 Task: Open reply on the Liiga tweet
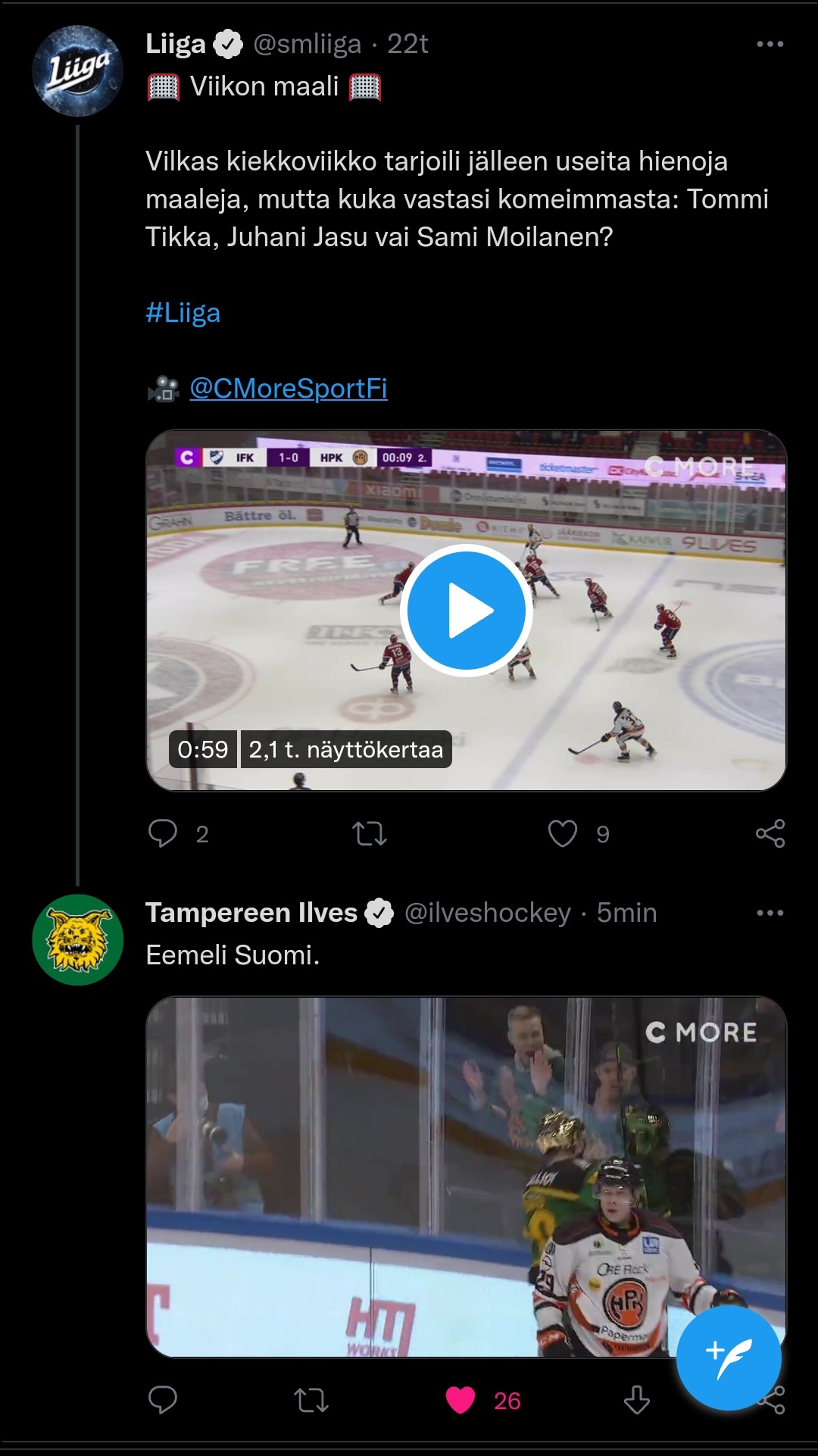click(163, 833)
